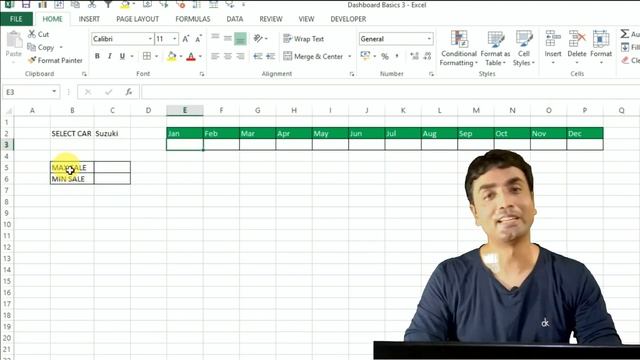
Task: Bottom align cell contents
Action: (x=240, y=39)
